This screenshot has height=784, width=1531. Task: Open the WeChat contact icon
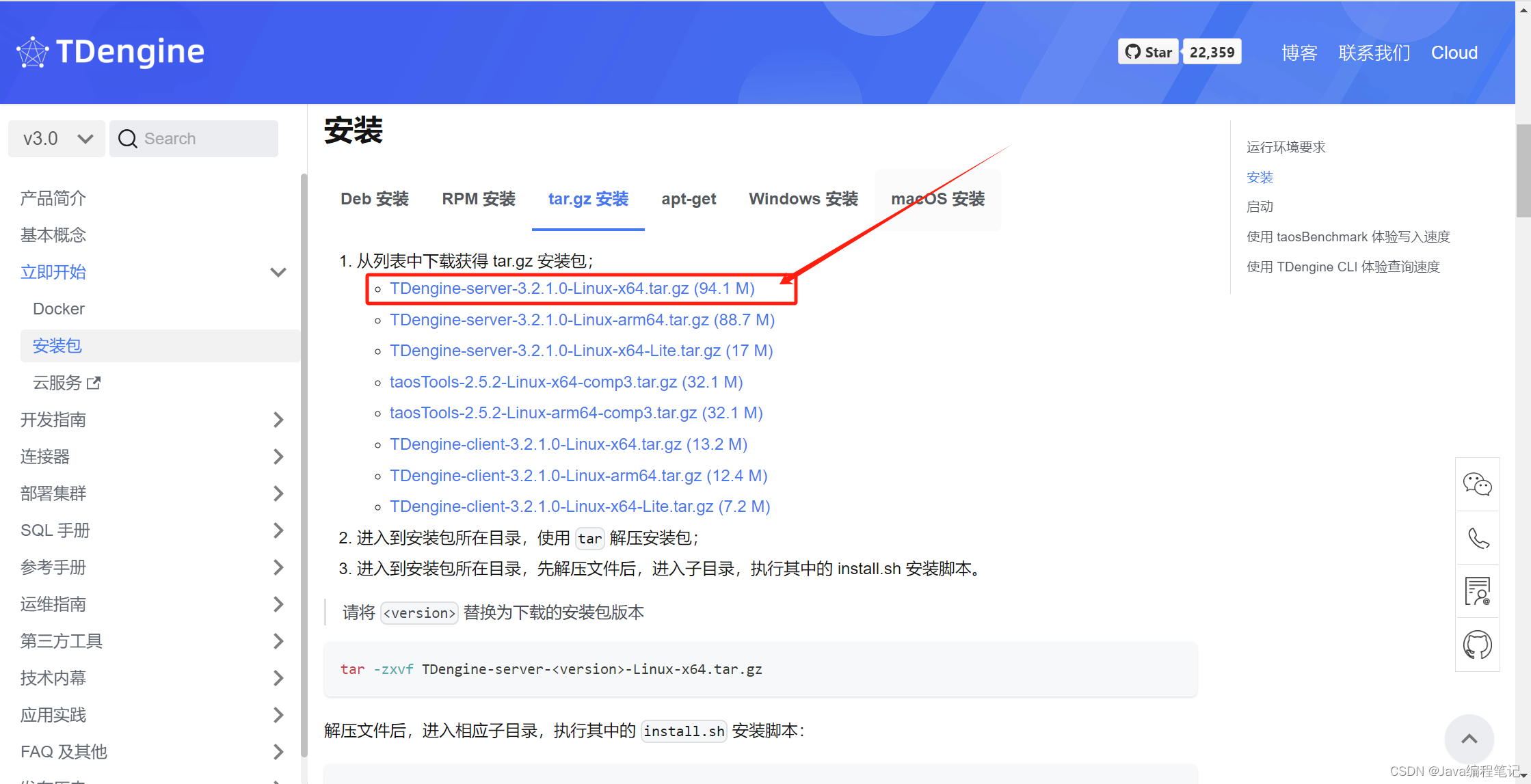pos(1477,484)
